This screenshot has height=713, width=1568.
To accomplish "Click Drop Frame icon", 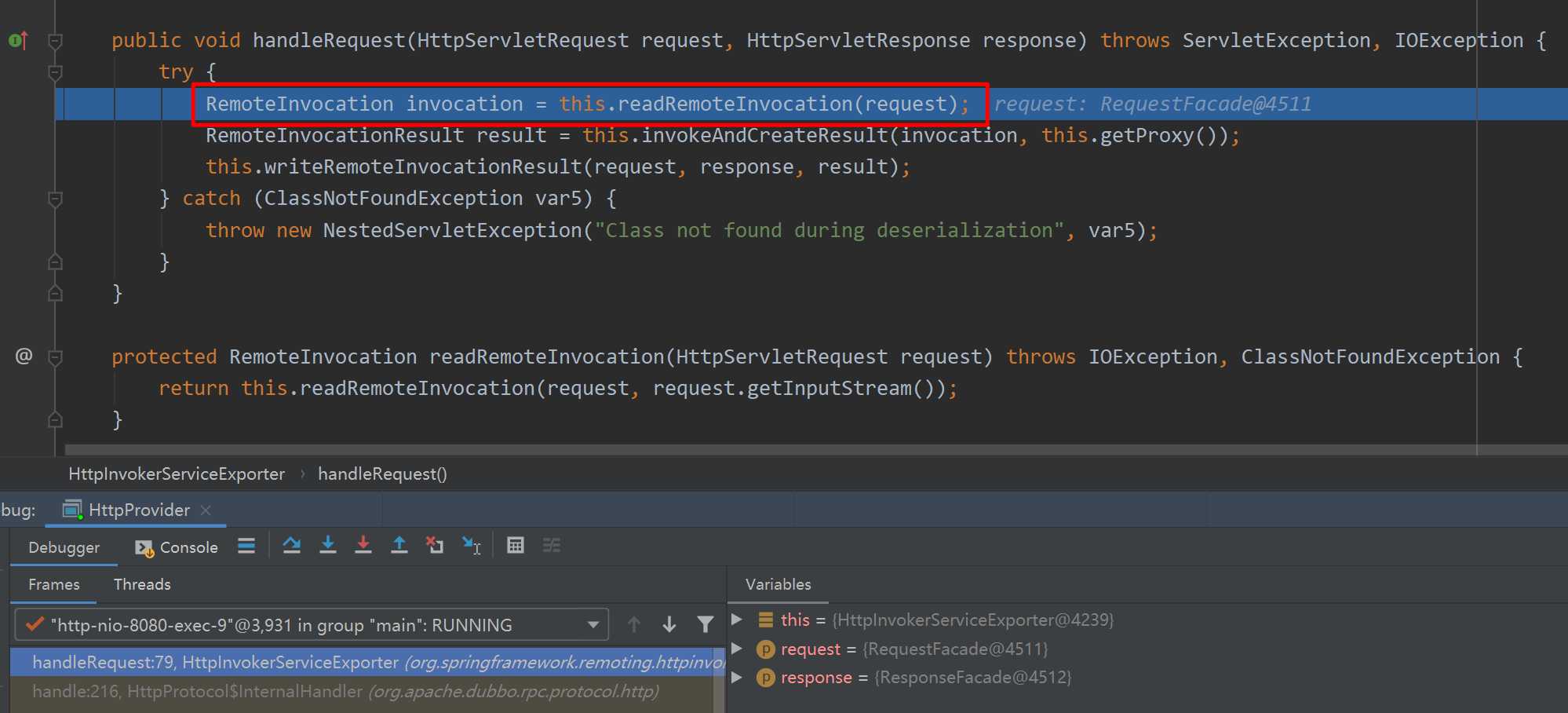I will click(x=435, y=546).
